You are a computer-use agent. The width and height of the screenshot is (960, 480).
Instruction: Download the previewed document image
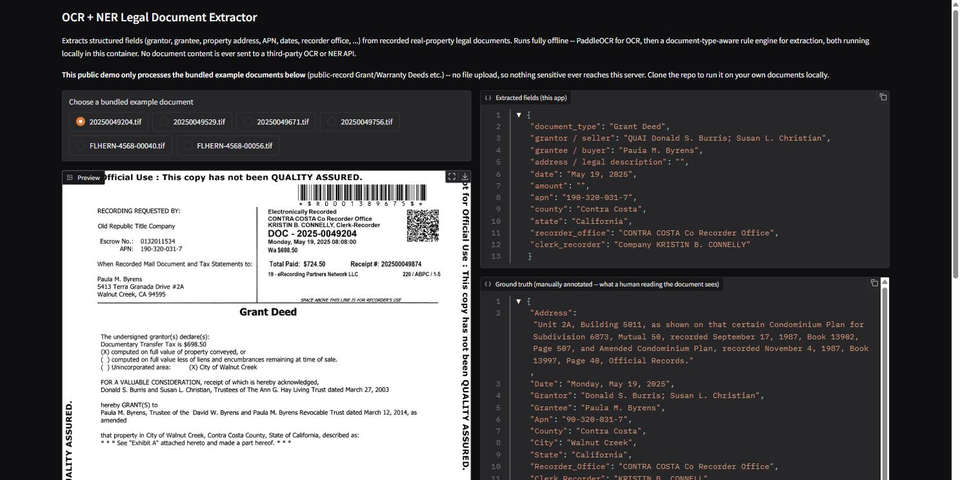coord(465,176)
